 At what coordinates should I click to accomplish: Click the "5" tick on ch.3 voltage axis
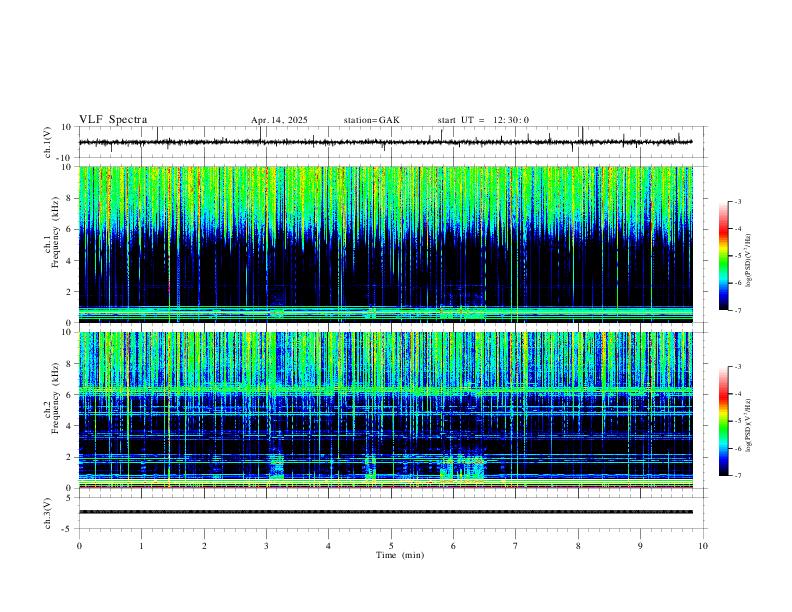70,498
